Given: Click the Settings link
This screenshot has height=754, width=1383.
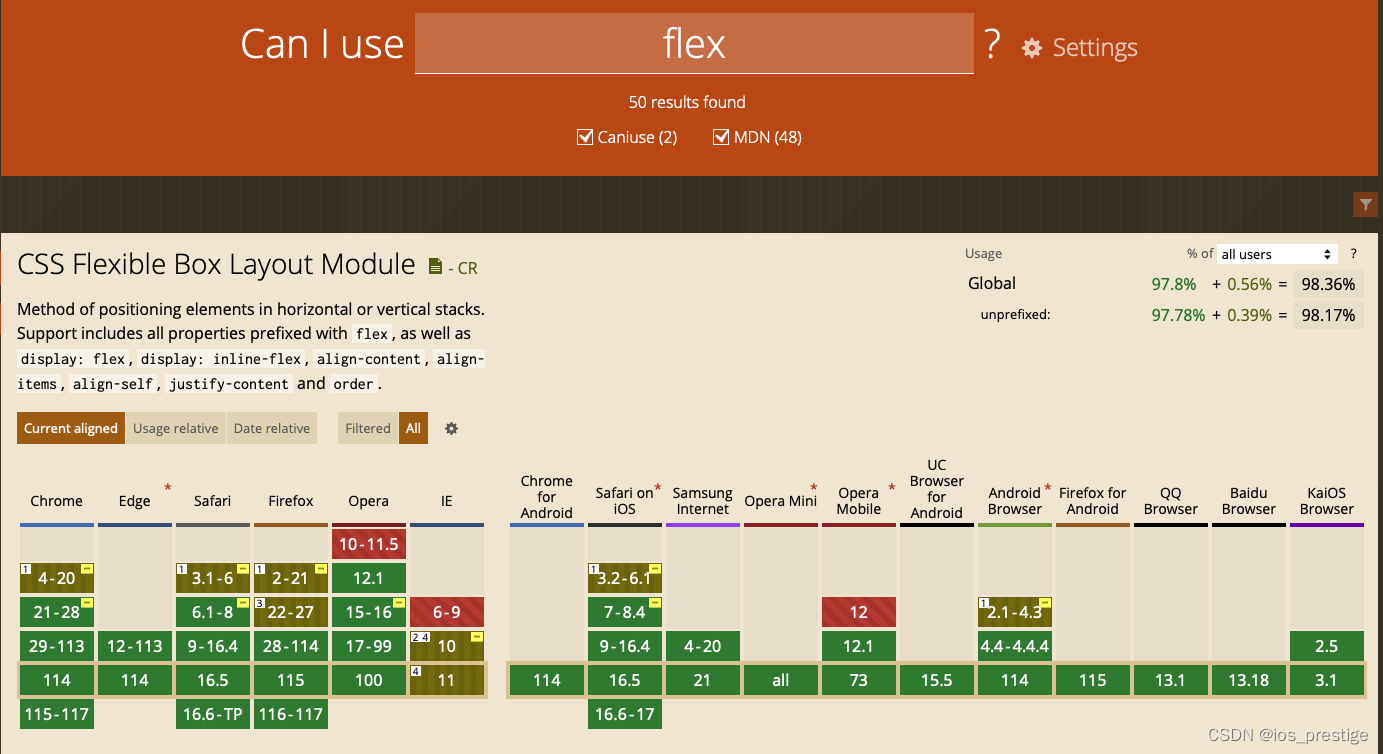Looking at the screenshot, I should [x=1095, y=48].
